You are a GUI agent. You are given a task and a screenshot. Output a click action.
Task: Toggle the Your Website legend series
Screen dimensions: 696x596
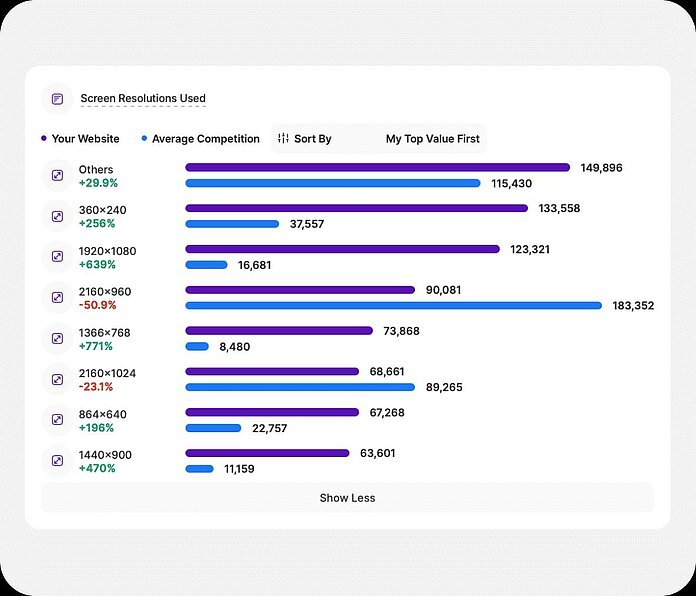80,139
